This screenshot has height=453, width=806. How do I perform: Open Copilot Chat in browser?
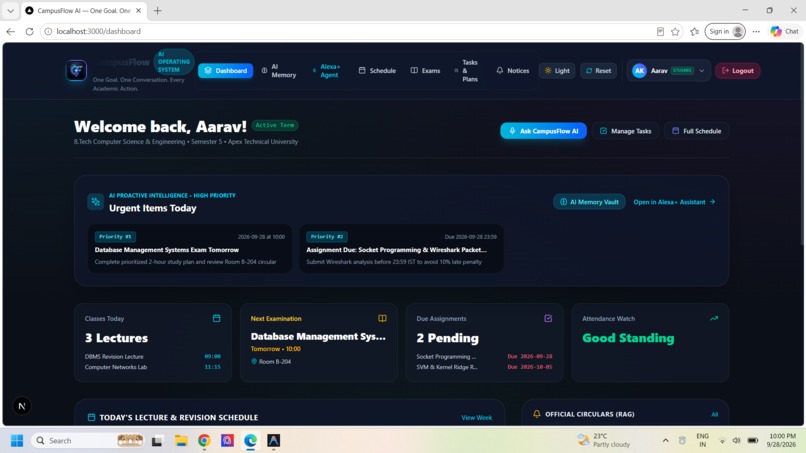[784, 31]
